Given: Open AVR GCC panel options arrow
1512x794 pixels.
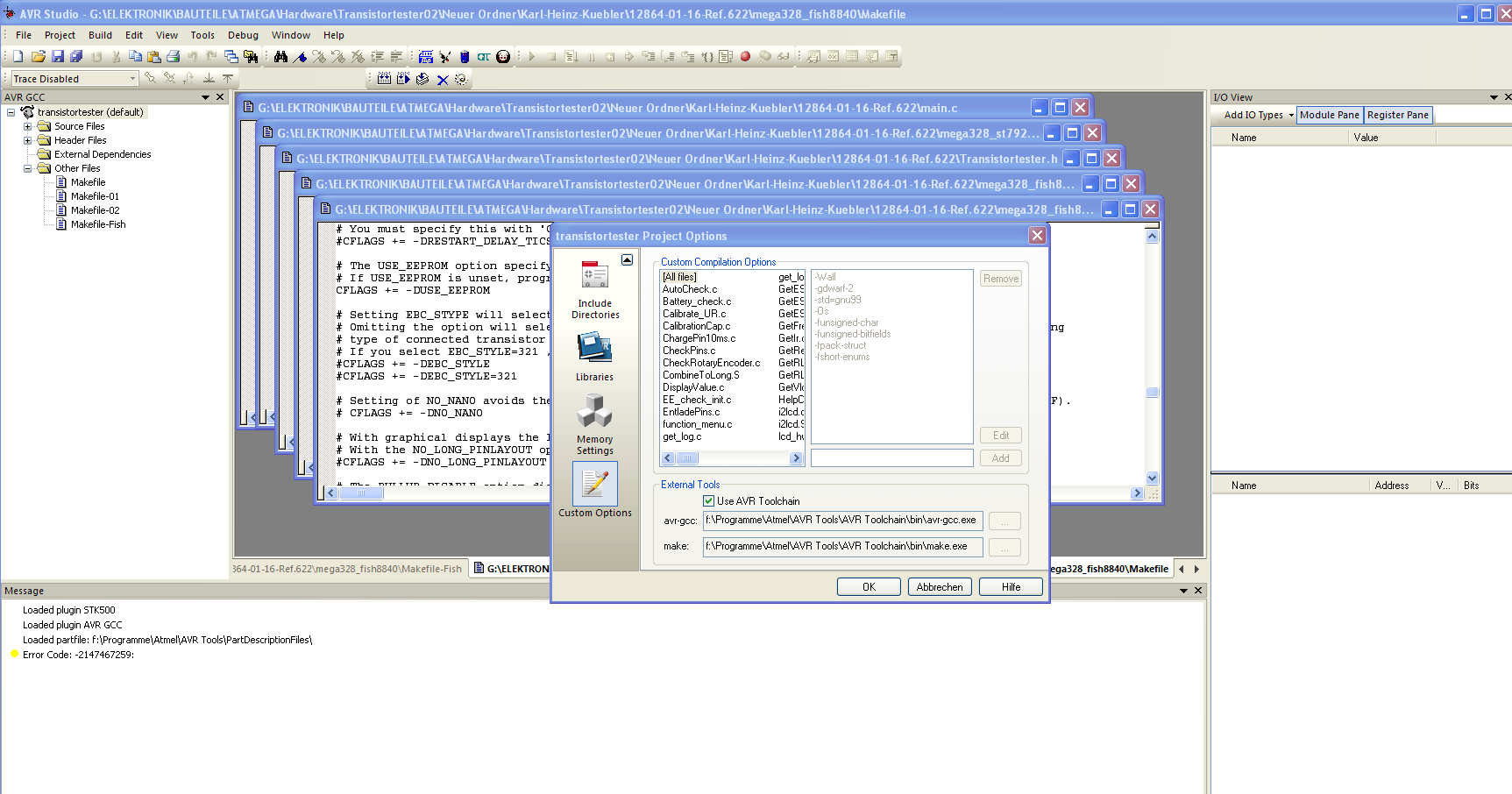Looking at the screenshot, I should coord(206,97).
